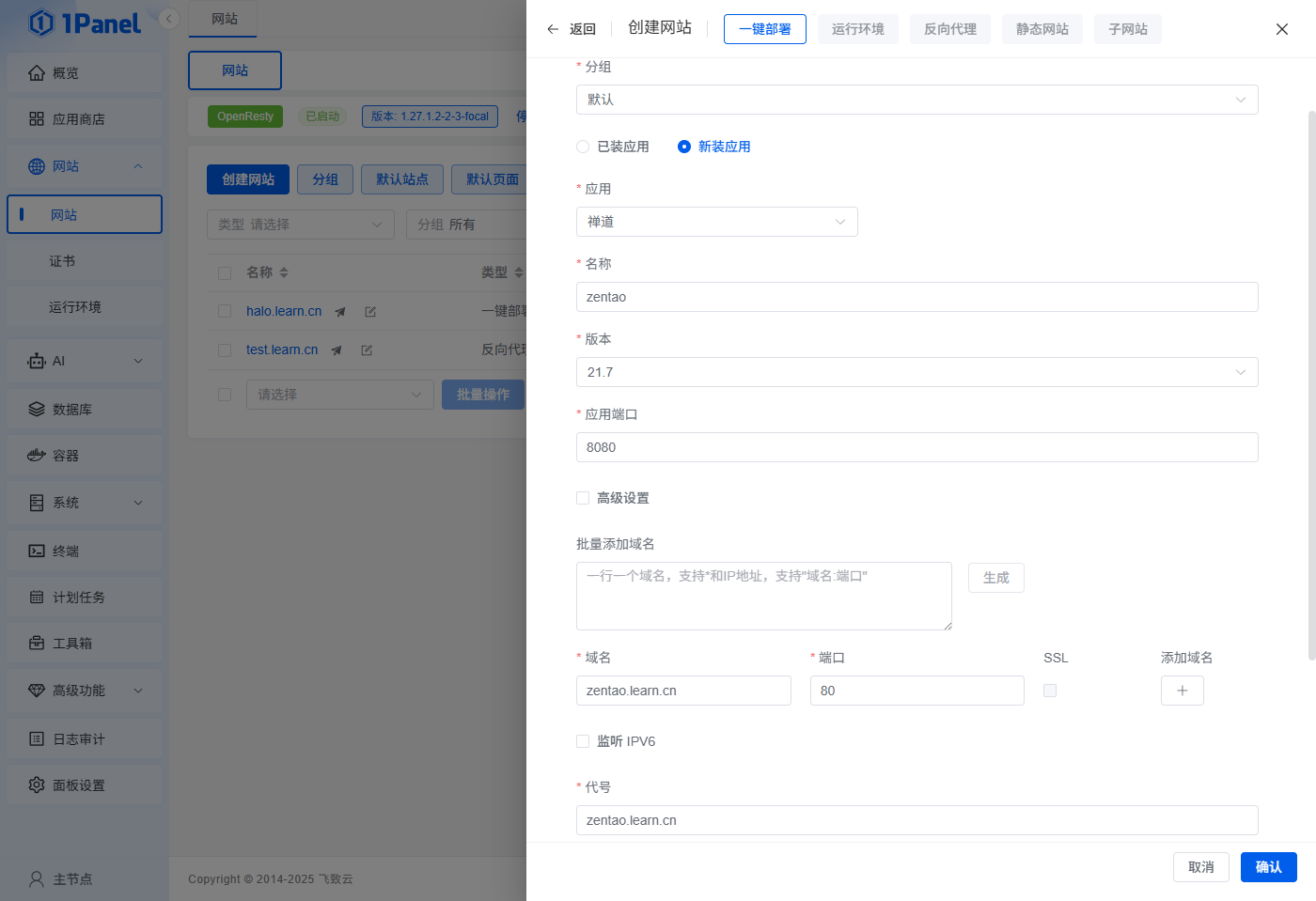1316x901 pixels.
Task: Open 计划任务 (scheduled tasks) from sidebar
Action: [x=38, y=596]
